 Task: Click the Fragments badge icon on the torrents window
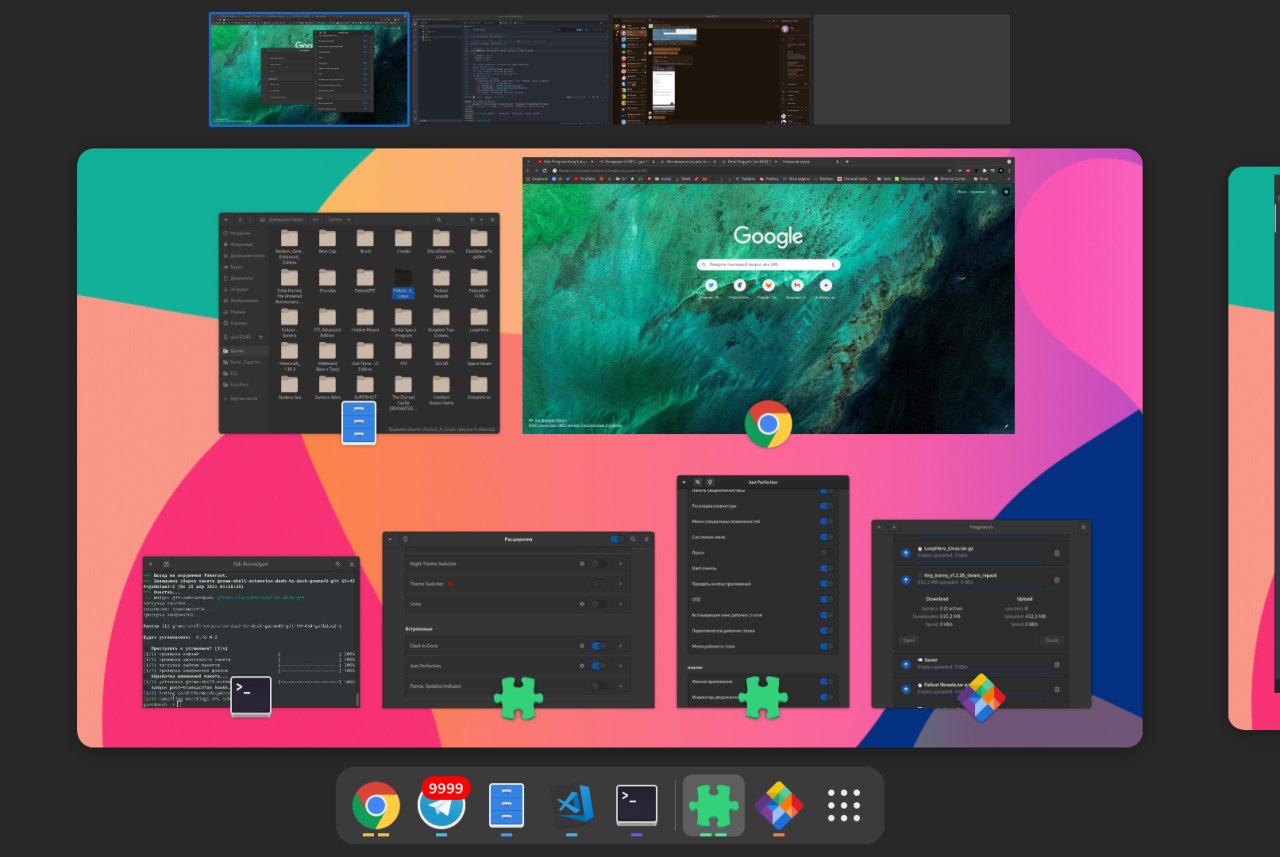point(981,697)
